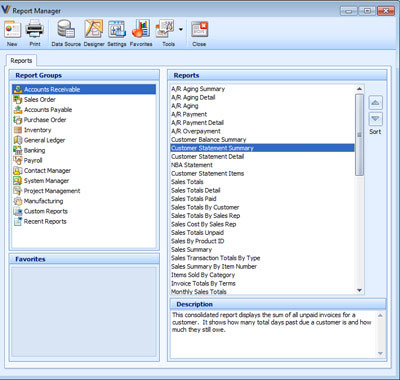Click Description box scroll down arrow
The width and height of the screenshot is (400, 380).
(380, 353)
